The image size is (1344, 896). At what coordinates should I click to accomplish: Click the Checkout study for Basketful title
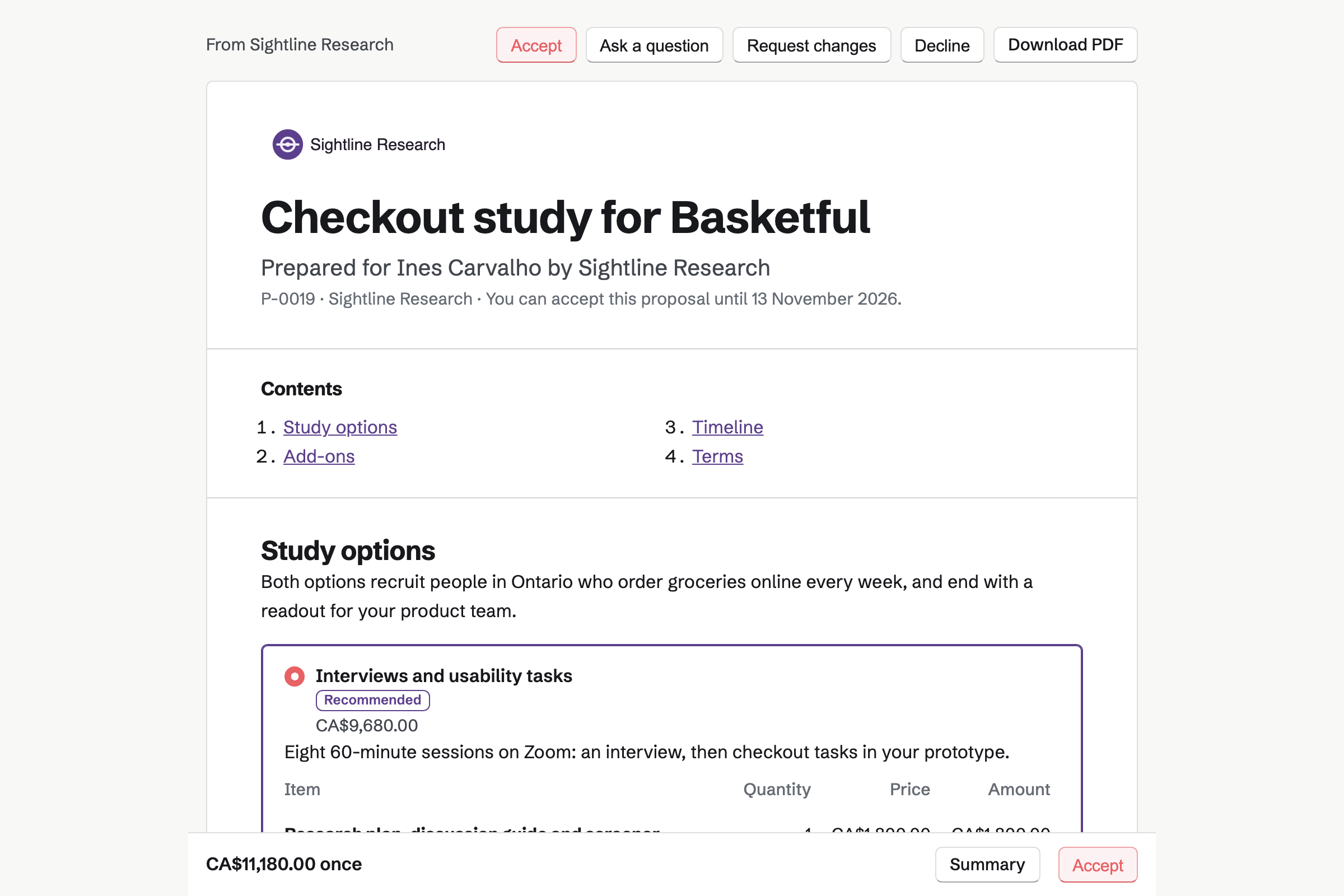click(565, 218)
